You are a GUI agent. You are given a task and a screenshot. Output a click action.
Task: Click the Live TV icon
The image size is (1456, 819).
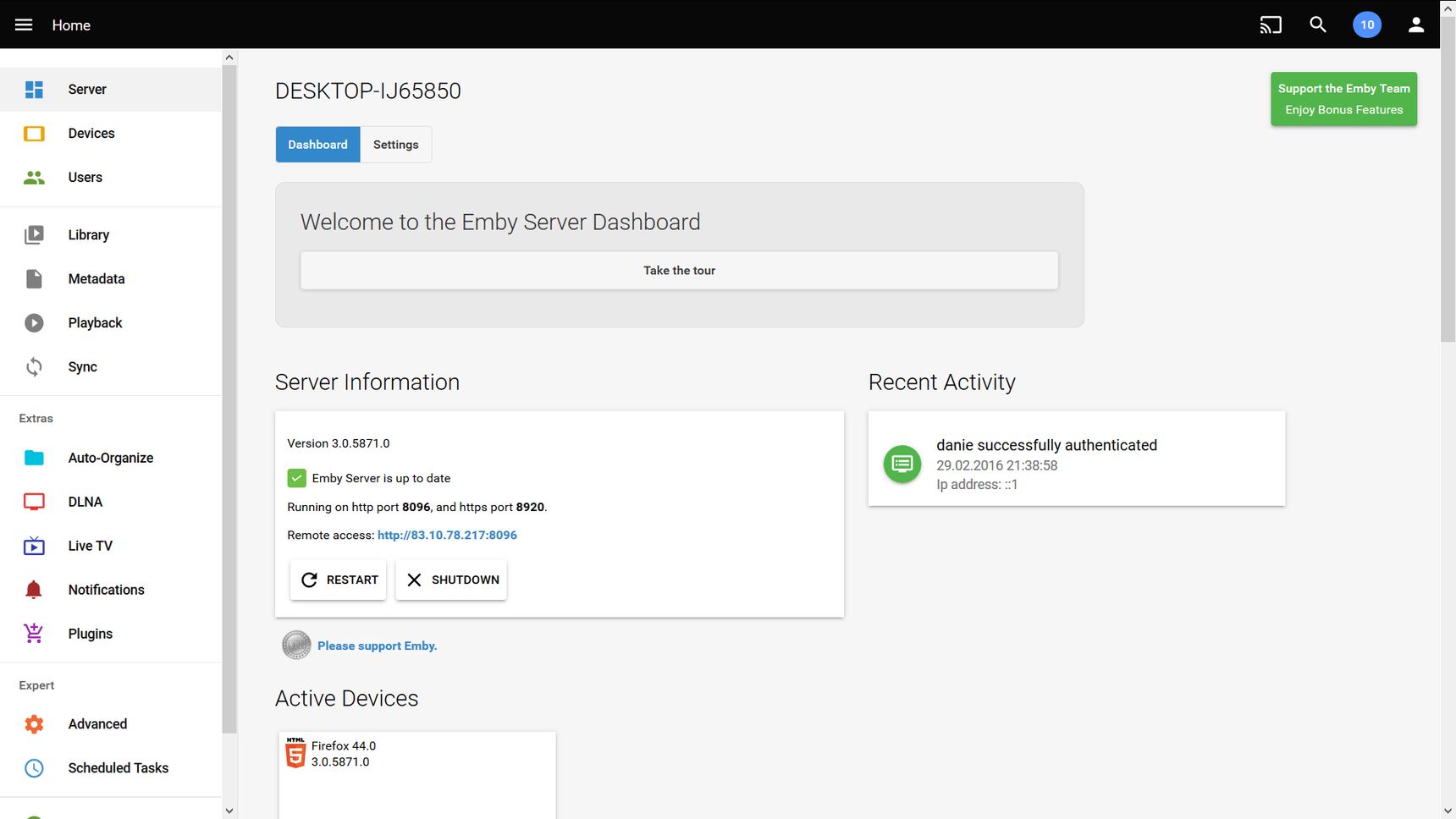34,546
